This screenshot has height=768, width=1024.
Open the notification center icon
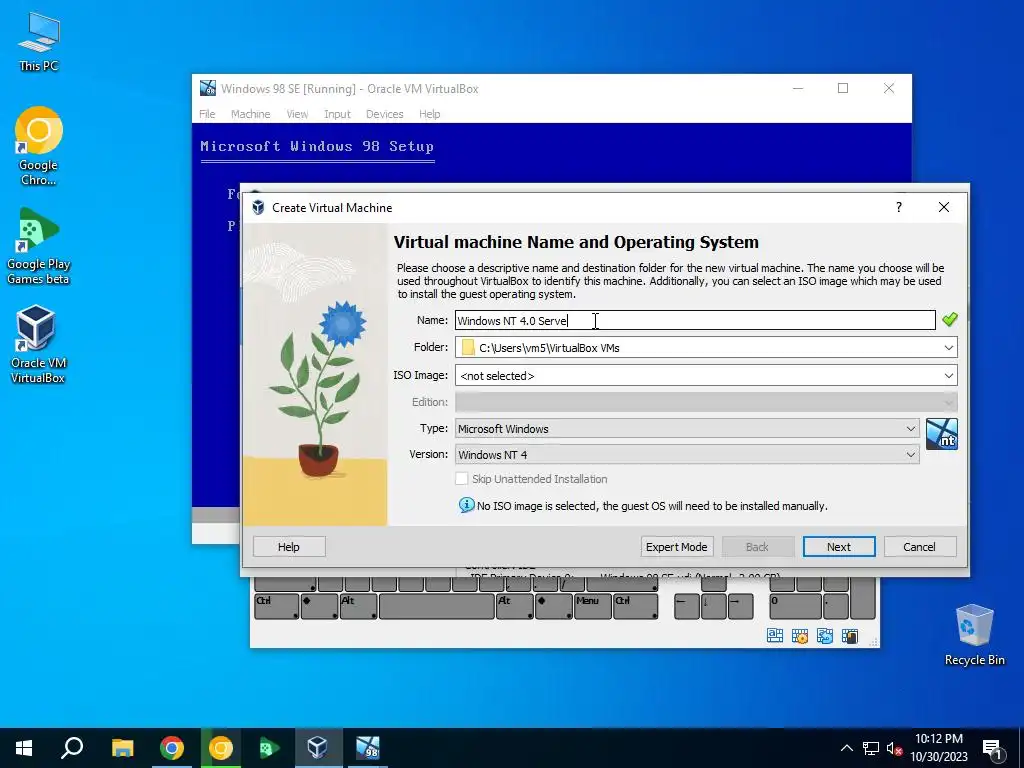coord(993,748)
